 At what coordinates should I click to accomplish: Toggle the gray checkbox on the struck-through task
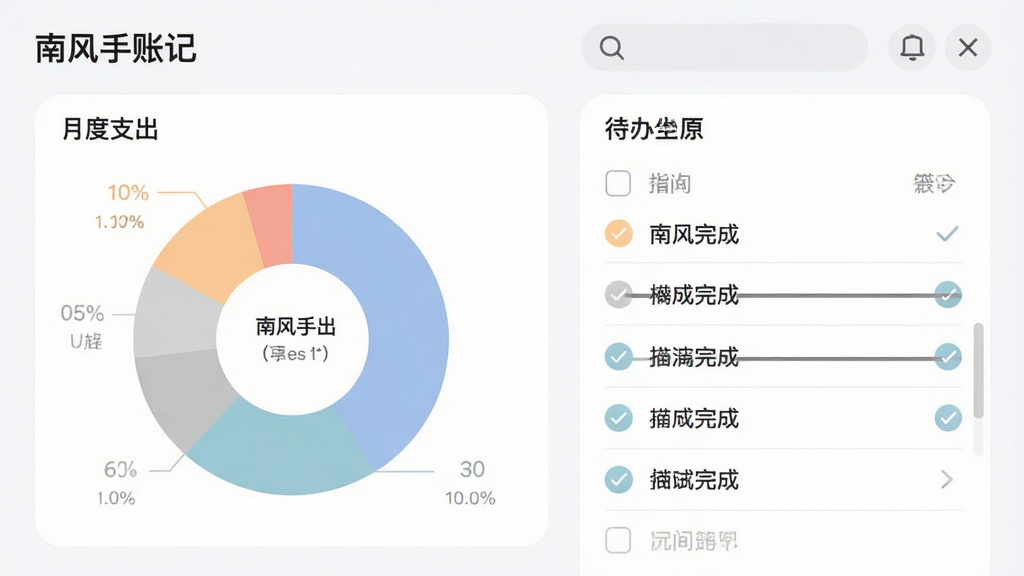[618, 295]
